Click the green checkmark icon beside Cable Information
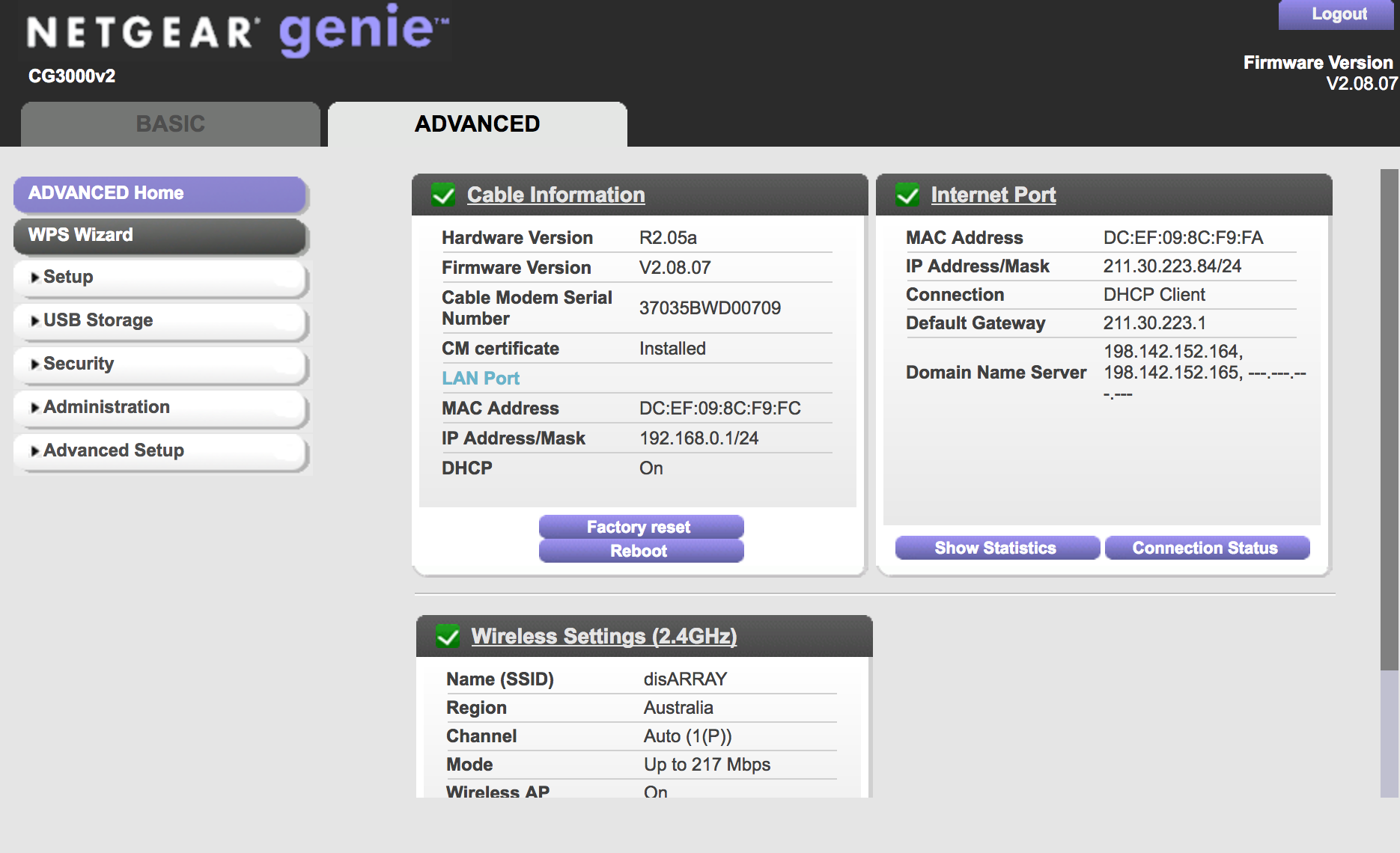The image size is (1400, 853). pyautogui.click(x=443, y=195)
